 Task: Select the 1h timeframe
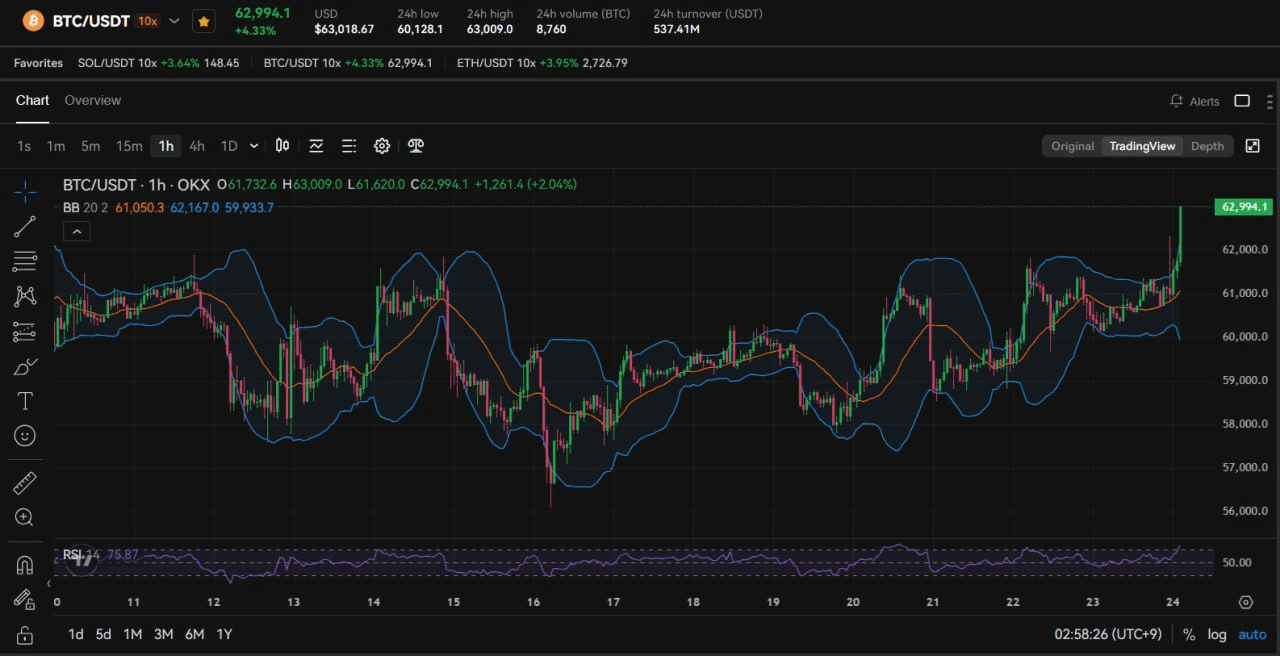(x=166, y=146)
